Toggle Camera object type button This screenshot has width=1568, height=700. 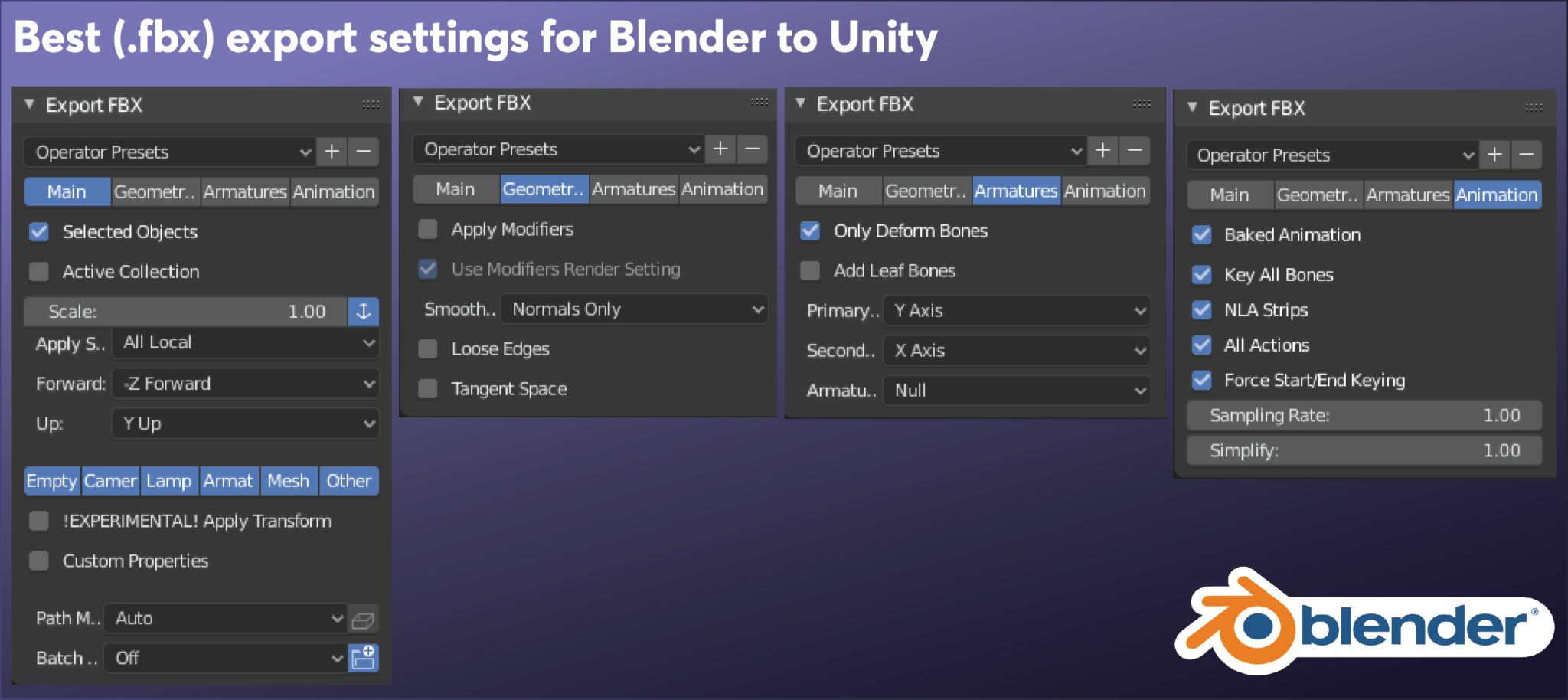(x=111, y=481)
